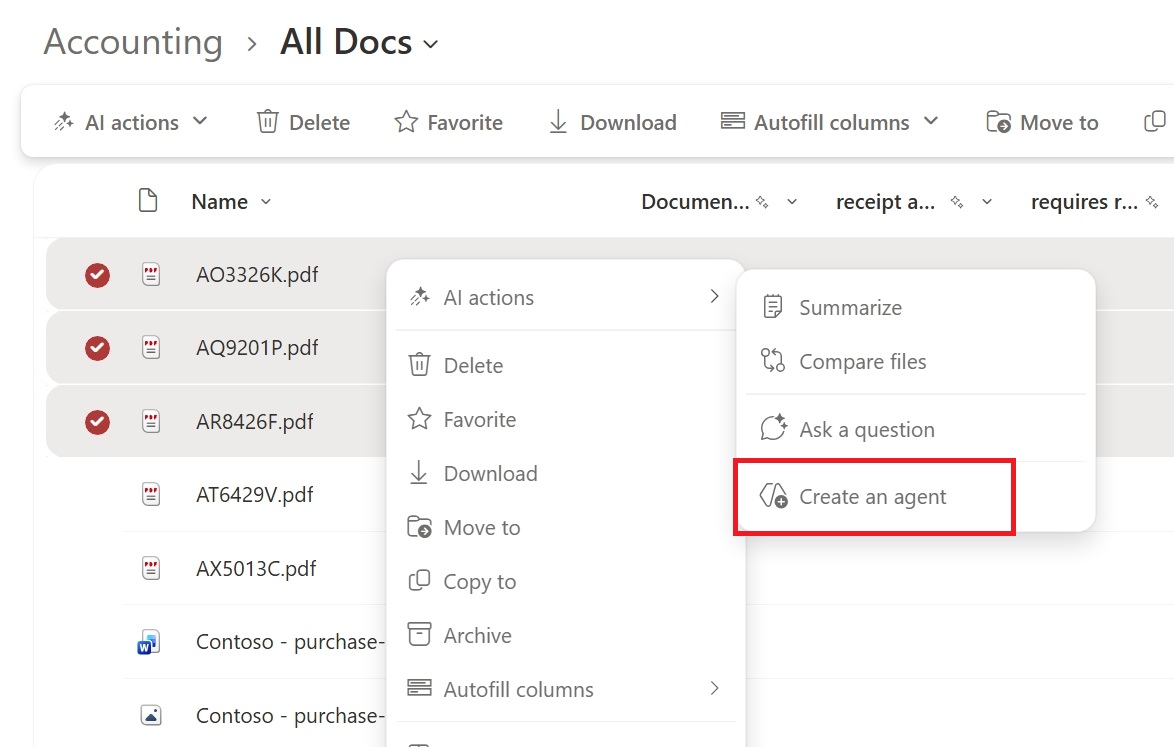This screenshot has height=747, width=1174.
Task: Click the Word icon beside Contoso purchase file
Action: (x=148, y=643)
